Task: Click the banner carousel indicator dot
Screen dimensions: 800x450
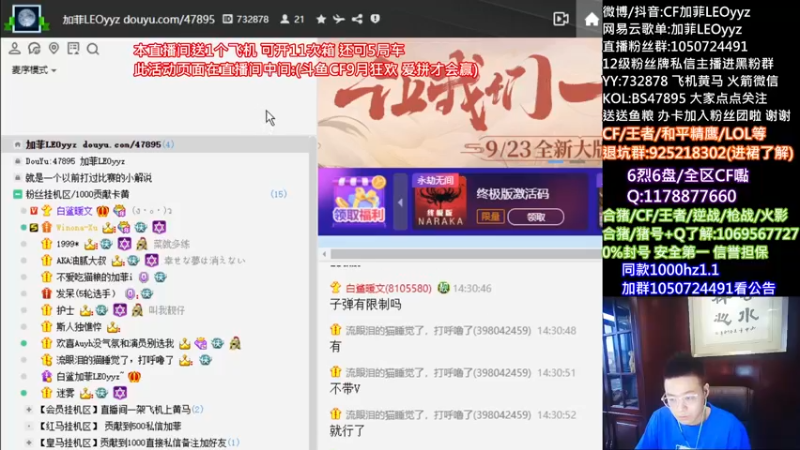Action: (x=556, y=162)
